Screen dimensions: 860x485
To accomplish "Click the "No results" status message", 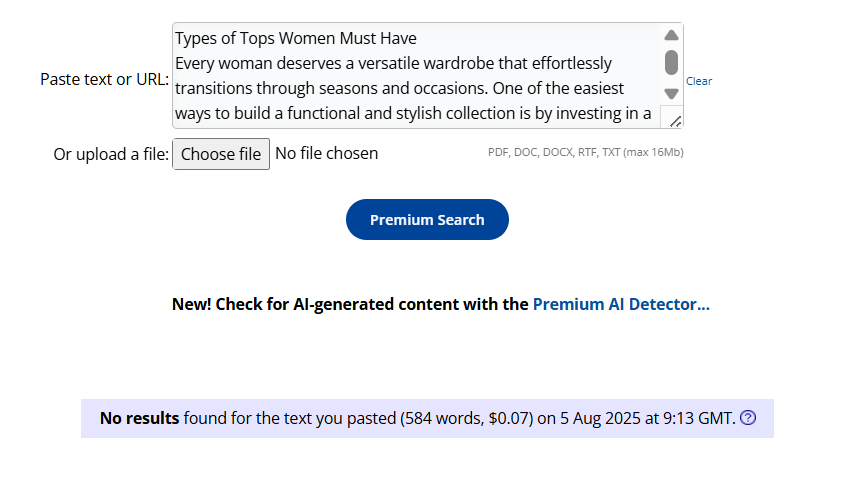I will (x=140, y=418).
